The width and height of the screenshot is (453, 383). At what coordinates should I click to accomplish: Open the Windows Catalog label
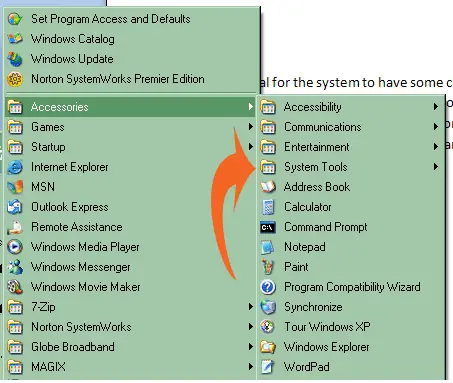73,39
